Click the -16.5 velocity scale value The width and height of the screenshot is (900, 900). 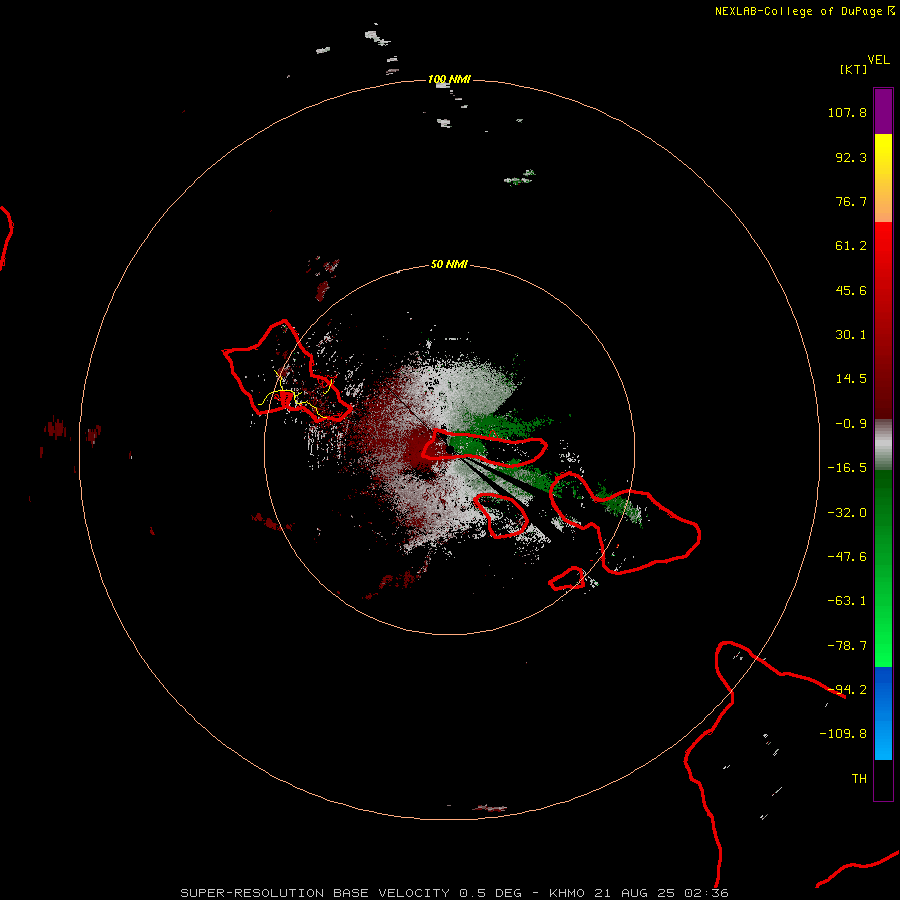847,468
